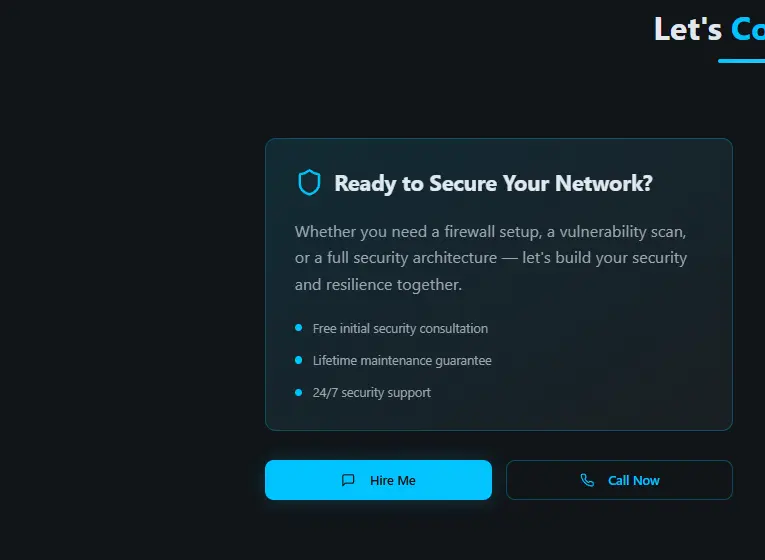
Task: Select the 'Lifetime maintenance guarantee' item text
Action: [402, 360]
